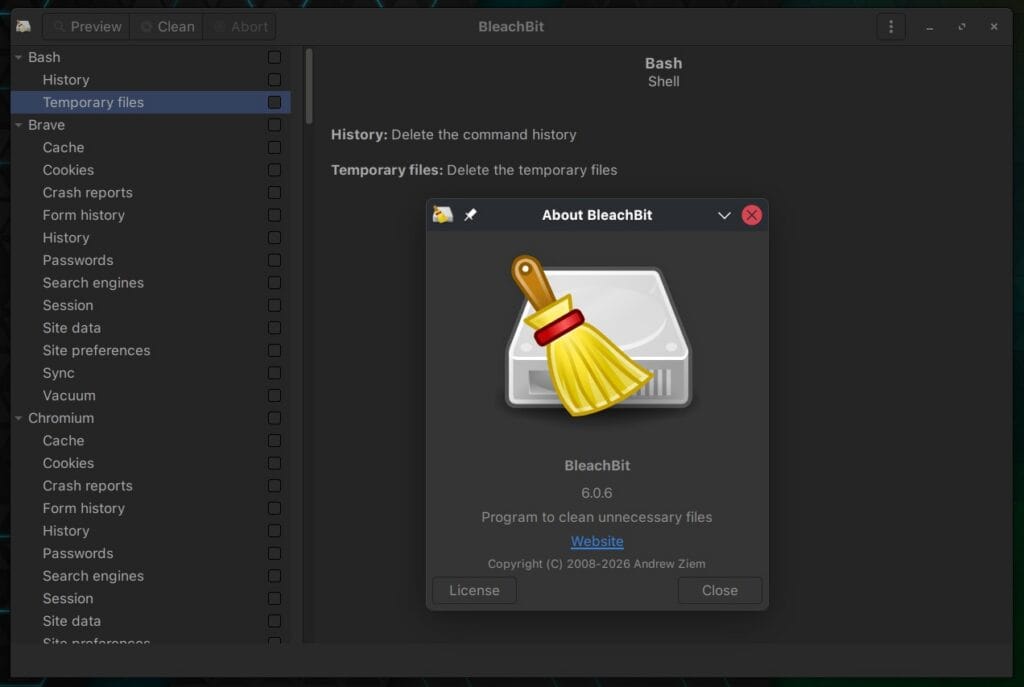Click 'Program to clean unnecessary files' text
Screen dimensions: 1024x687
point(597,517)
